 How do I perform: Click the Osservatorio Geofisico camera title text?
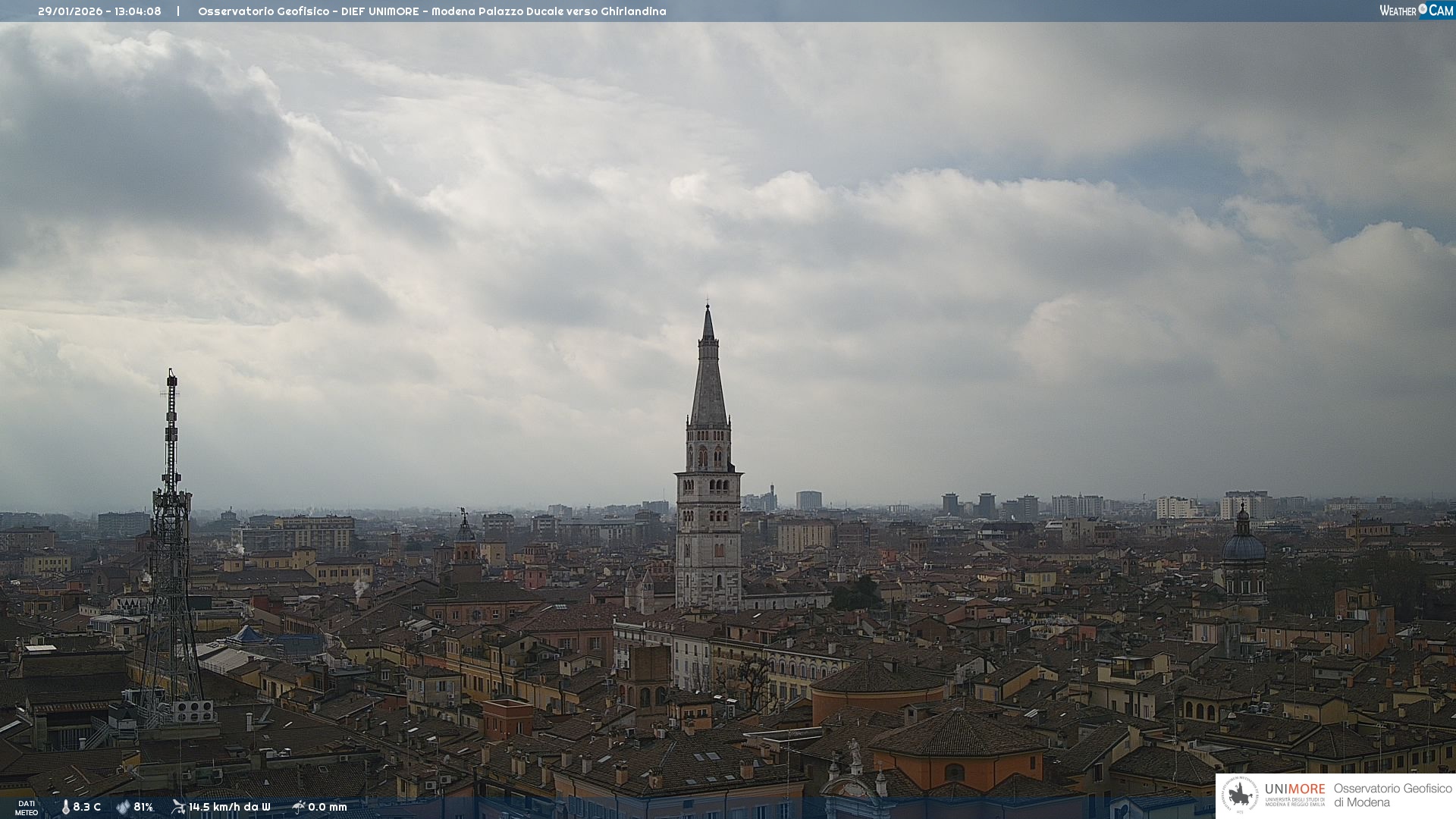[x=431, y=11]
